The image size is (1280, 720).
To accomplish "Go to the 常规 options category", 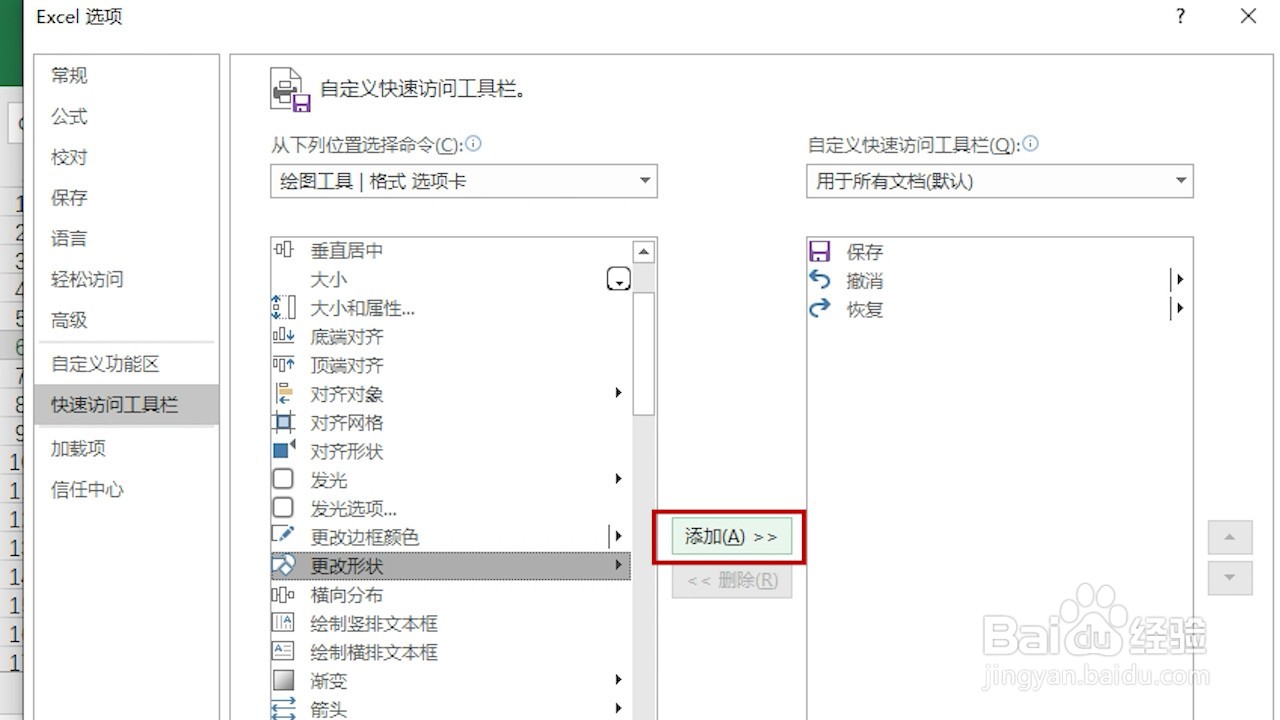I will click(x=68, y=75).
